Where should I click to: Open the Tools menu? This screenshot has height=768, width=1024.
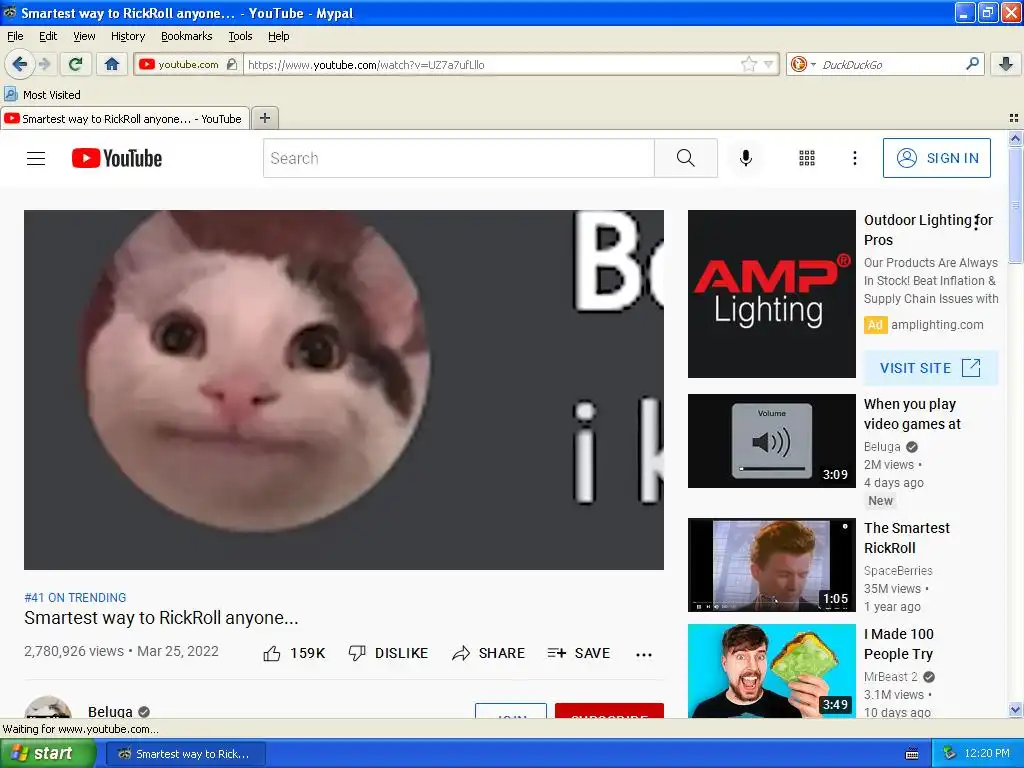coord(240,36)
